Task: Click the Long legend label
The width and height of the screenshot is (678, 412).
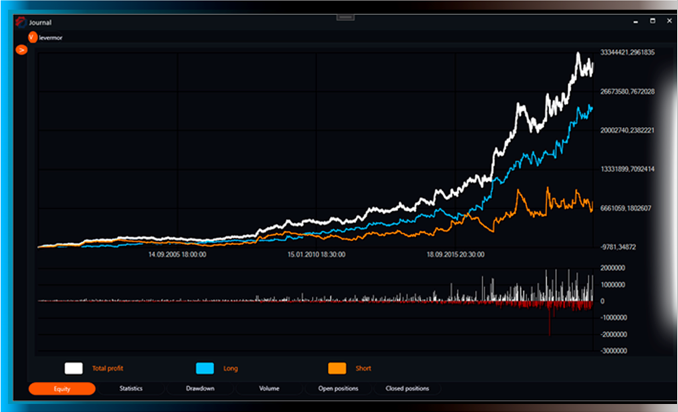Action: pyautogui.click(x=230, y=368)
